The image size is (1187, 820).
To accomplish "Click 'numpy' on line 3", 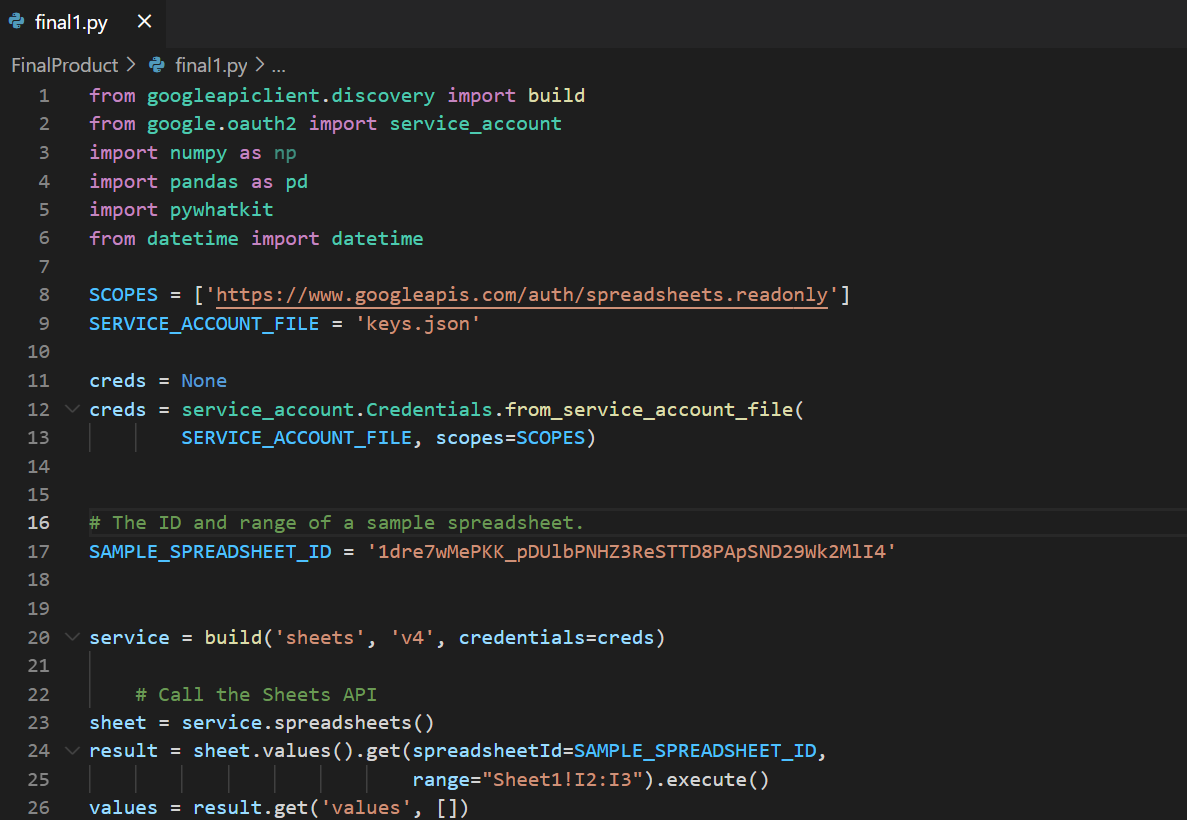I will pos(198,154).
